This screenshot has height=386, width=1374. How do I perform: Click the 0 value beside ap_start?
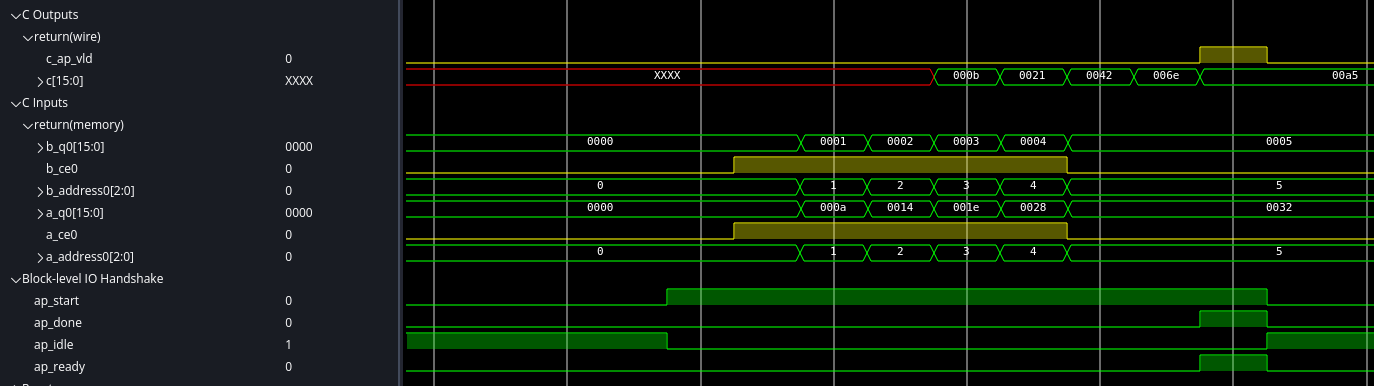tap(289, 301)
